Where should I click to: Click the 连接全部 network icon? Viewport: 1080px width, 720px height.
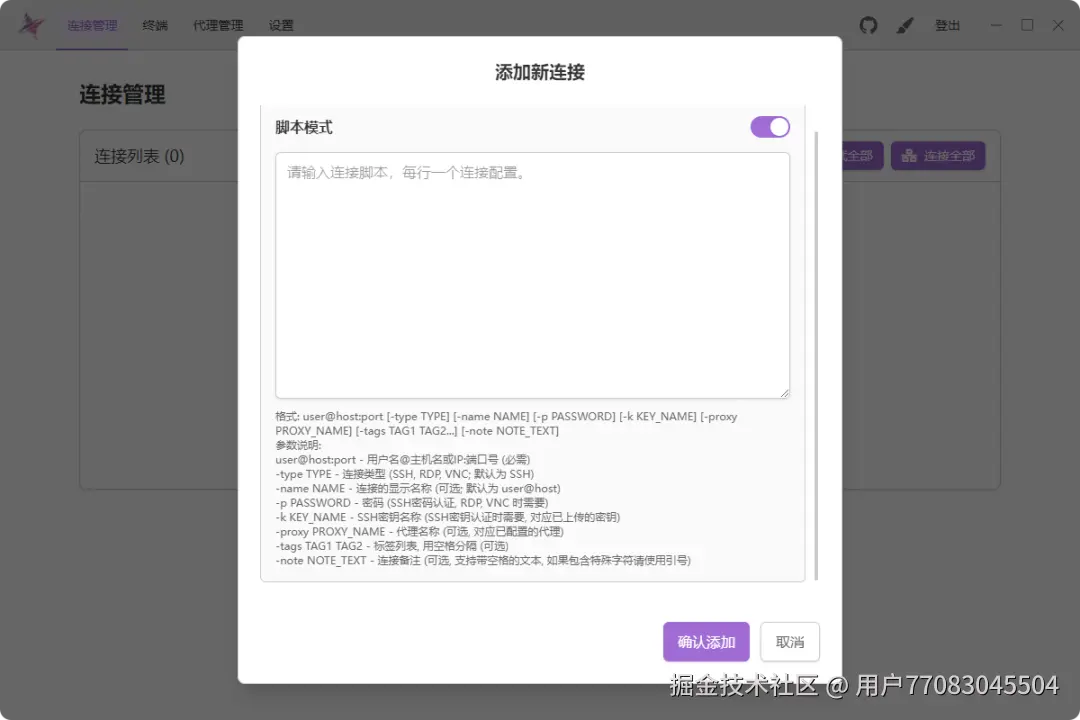(x=909, y=156)
